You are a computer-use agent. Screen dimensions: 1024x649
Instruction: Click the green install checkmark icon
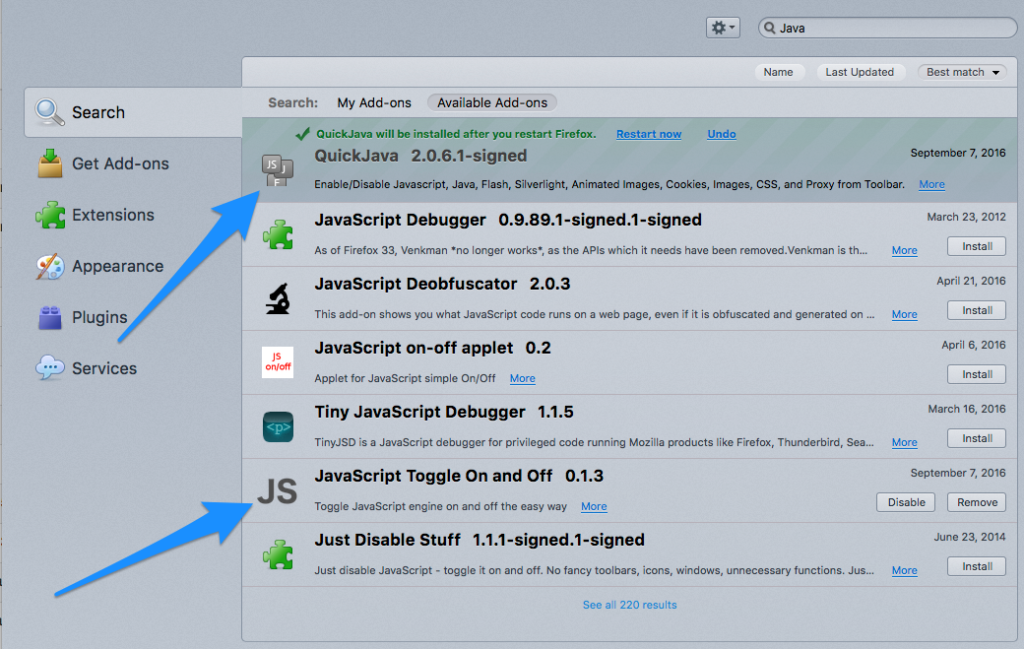302,134
